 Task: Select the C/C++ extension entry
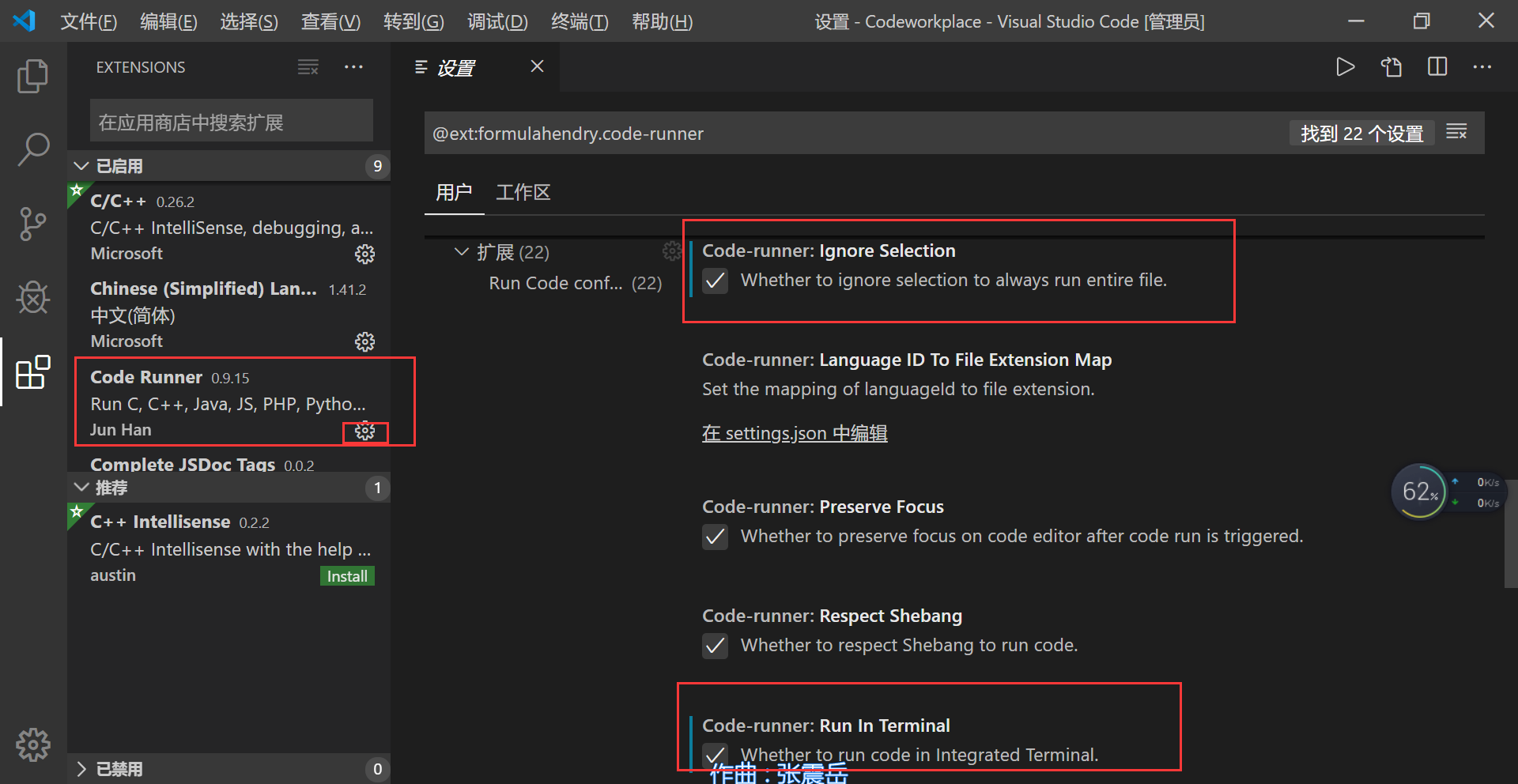tap(229, 226)
